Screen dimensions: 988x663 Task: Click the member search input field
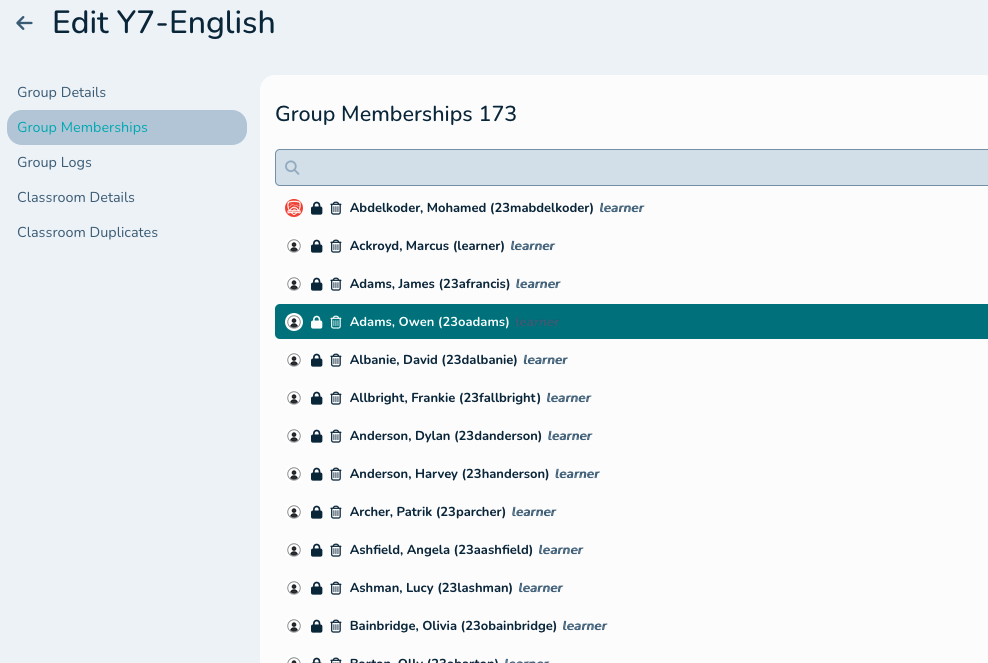click(640, 168)
